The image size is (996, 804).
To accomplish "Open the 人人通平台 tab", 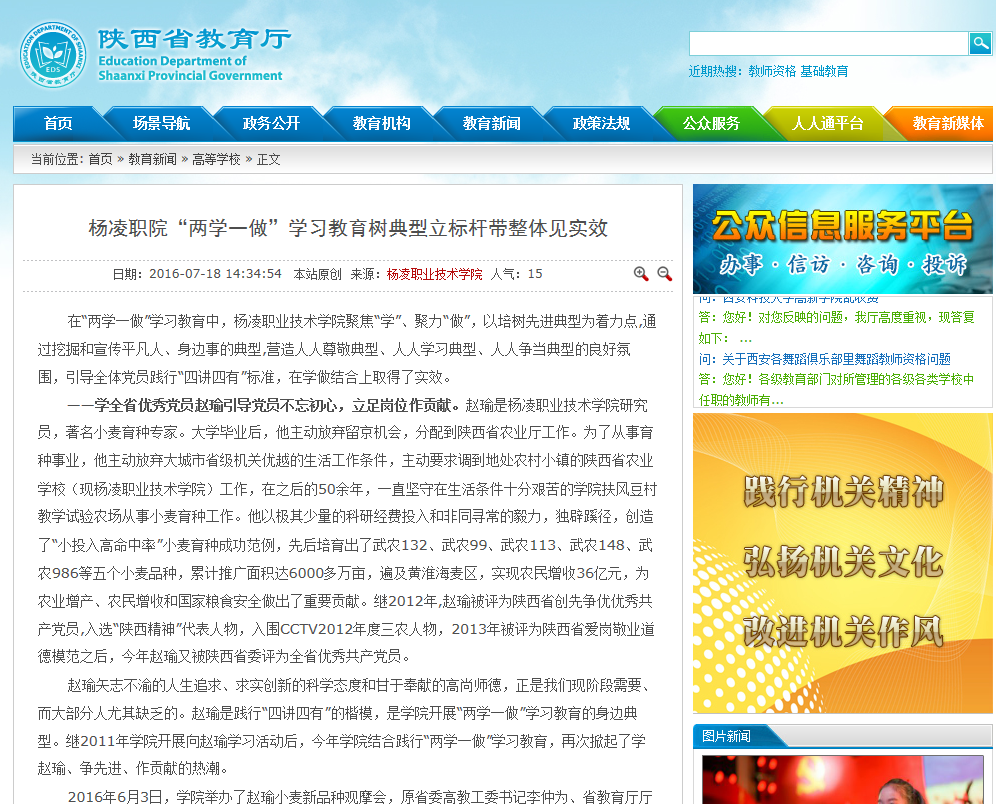I will click(x=827, y=124).
